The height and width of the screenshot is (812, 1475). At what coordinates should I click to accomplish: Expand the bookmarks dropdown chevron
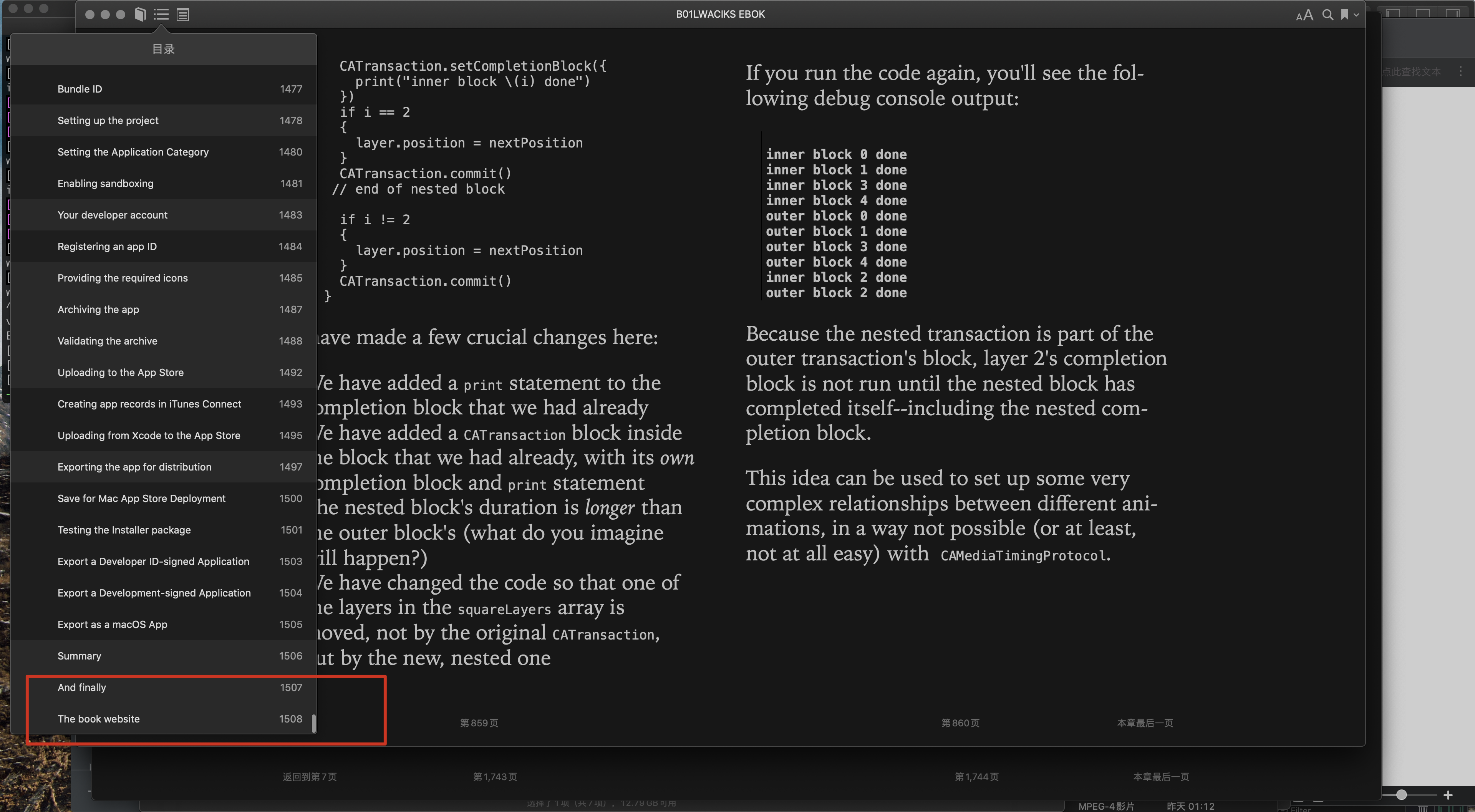(1356, 15)
